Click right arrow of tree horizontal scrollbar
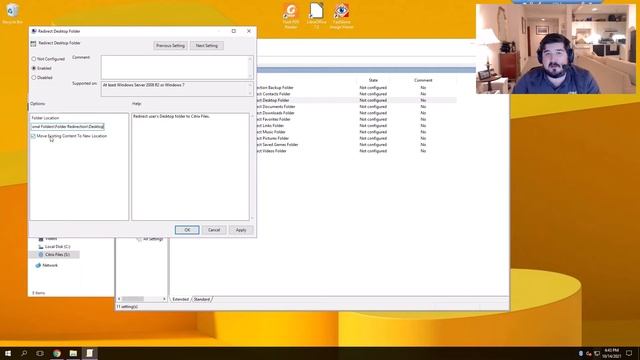This screenshot has width=640, height=360. [164, 299]
